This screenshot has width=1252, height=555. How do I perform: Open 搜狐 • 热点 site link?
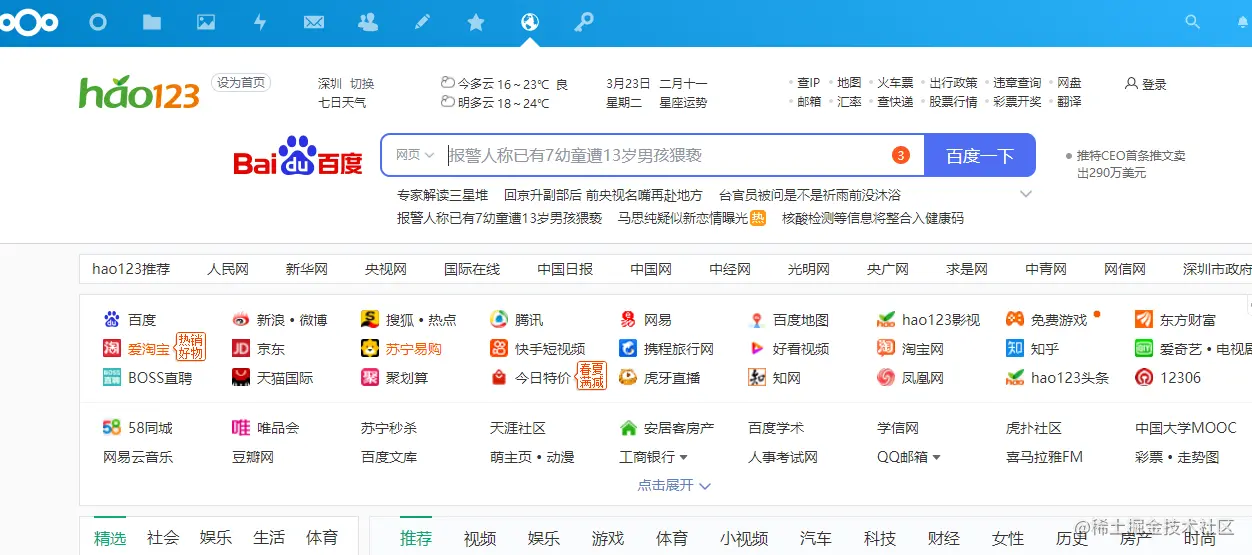pos(409,320)
